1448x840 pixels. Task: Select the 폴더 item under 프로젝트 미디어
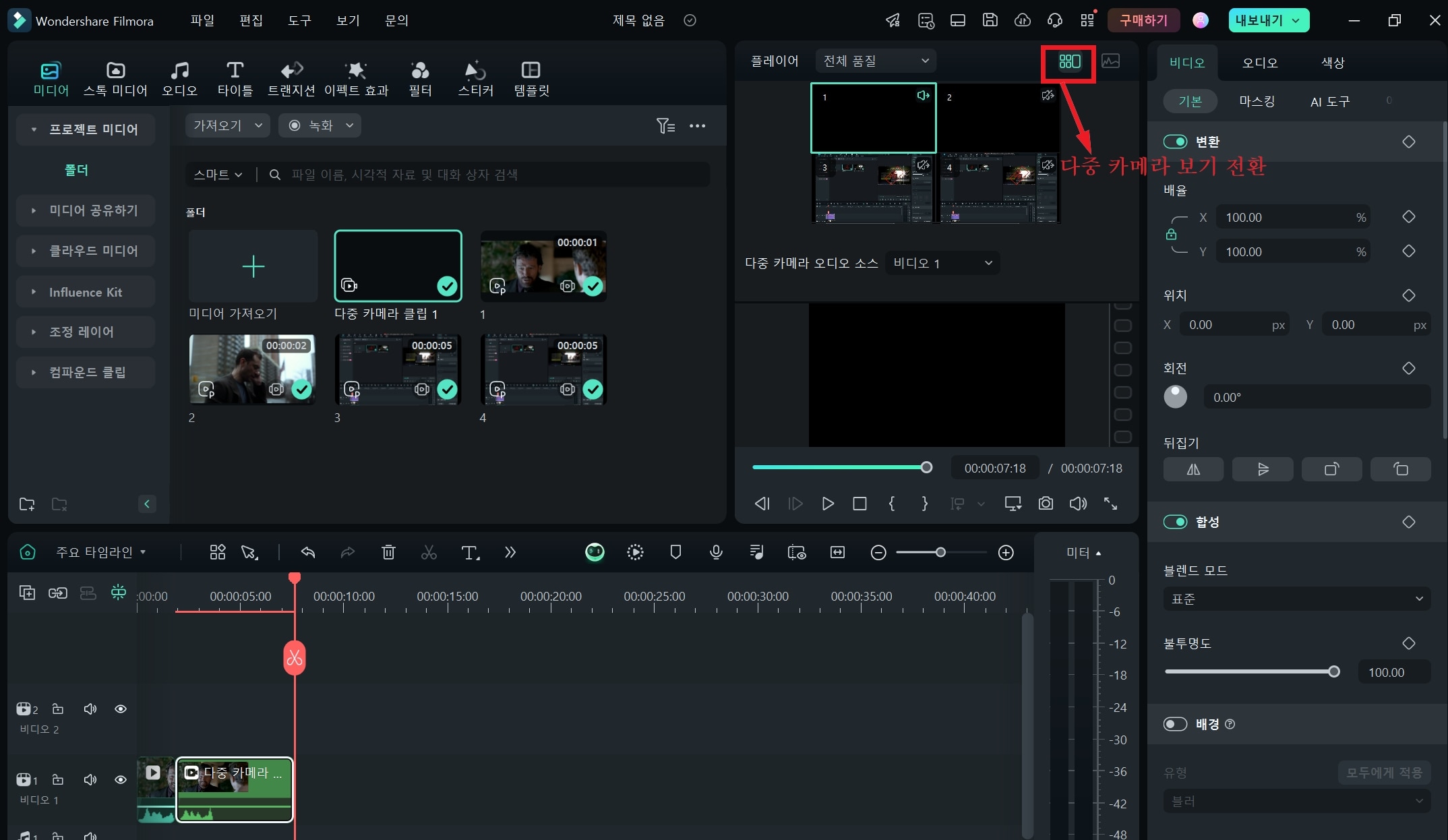click(x=76, y=170)
